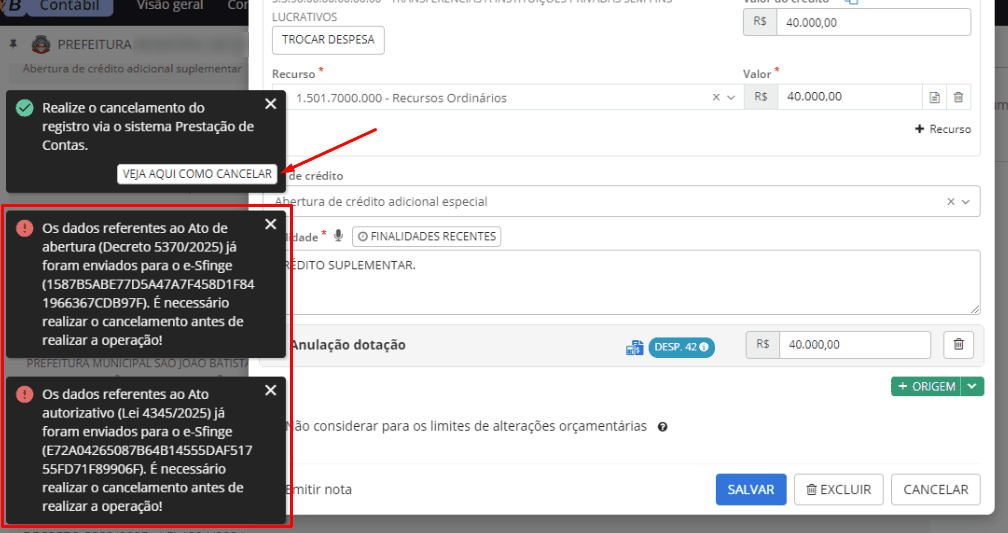
Task: Click the Finalidade text area resize handle
Action: [x=975, y=309]
